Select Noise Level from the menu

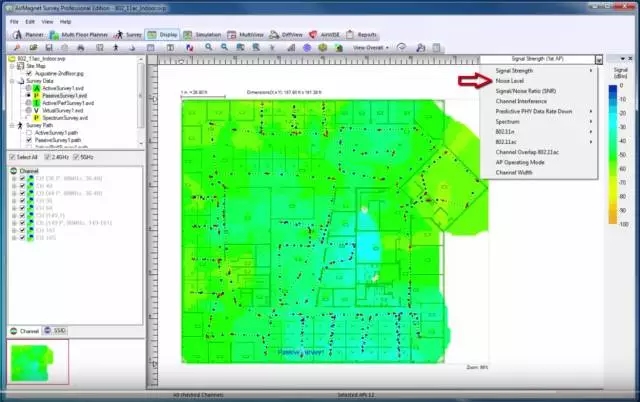[x=514, y=81]
